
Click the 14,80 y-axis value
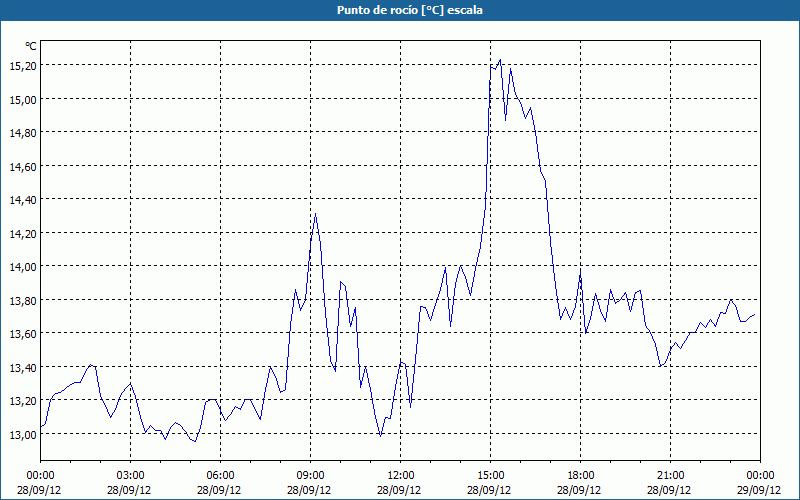23,132
